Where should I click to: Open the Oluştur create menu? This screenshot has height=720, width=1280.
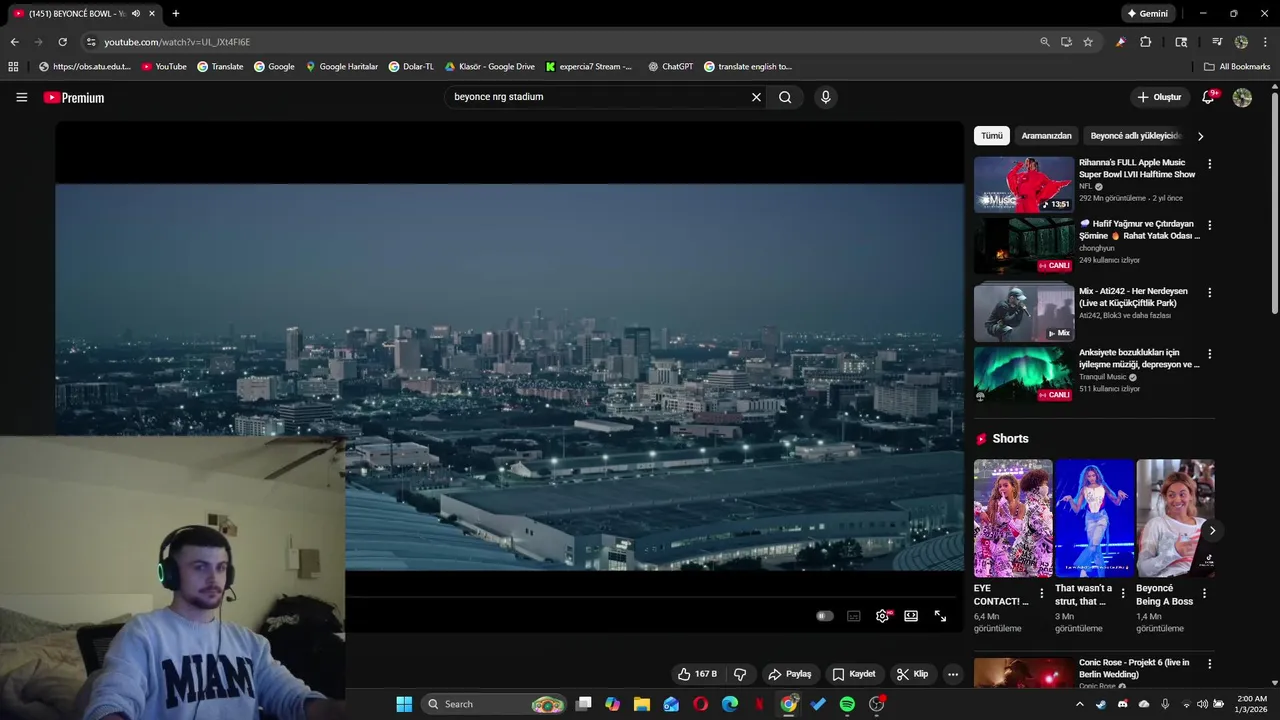pos(1160,97)
